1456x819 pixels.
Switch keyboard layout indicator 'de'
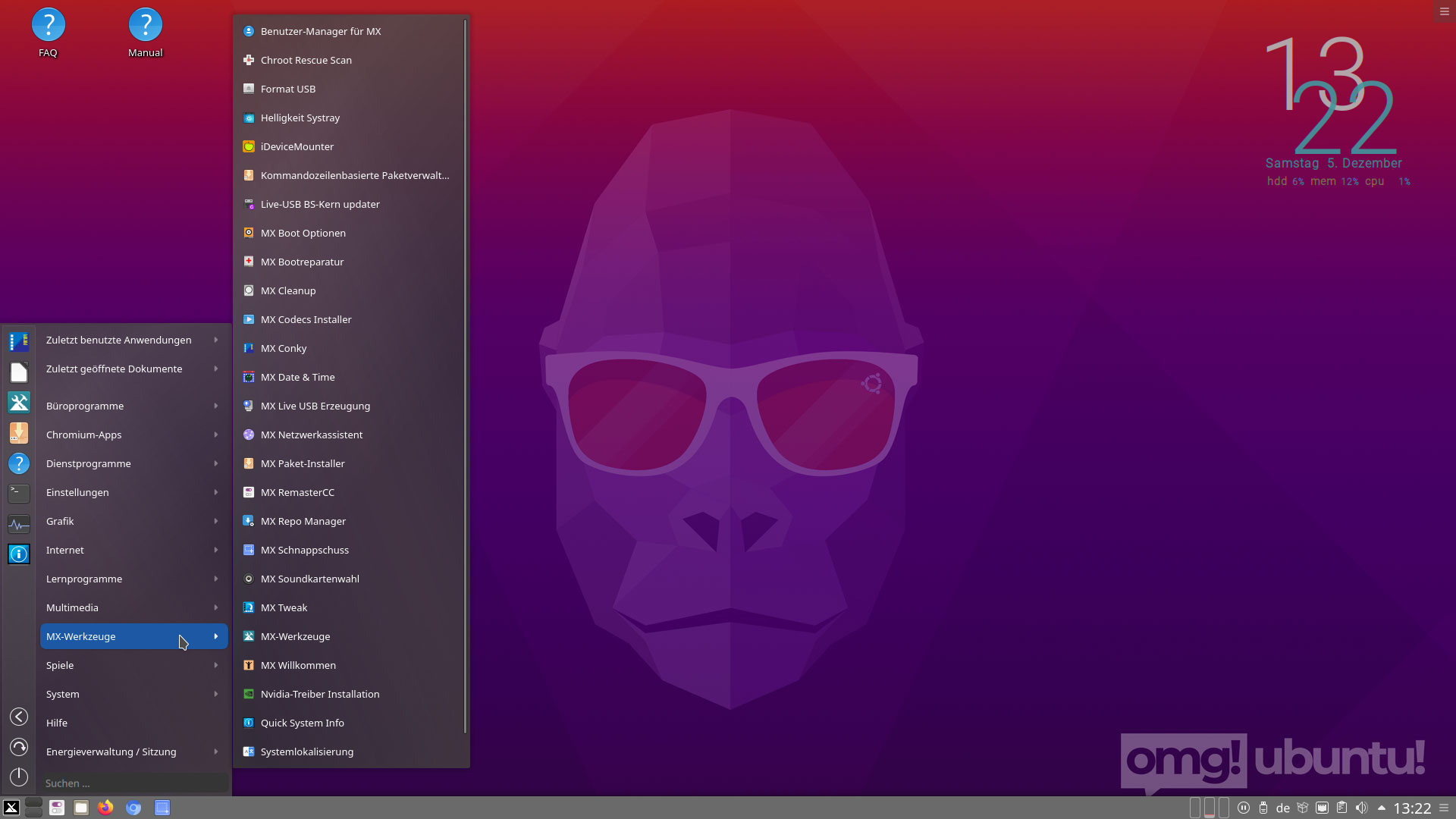(1283, 808)
